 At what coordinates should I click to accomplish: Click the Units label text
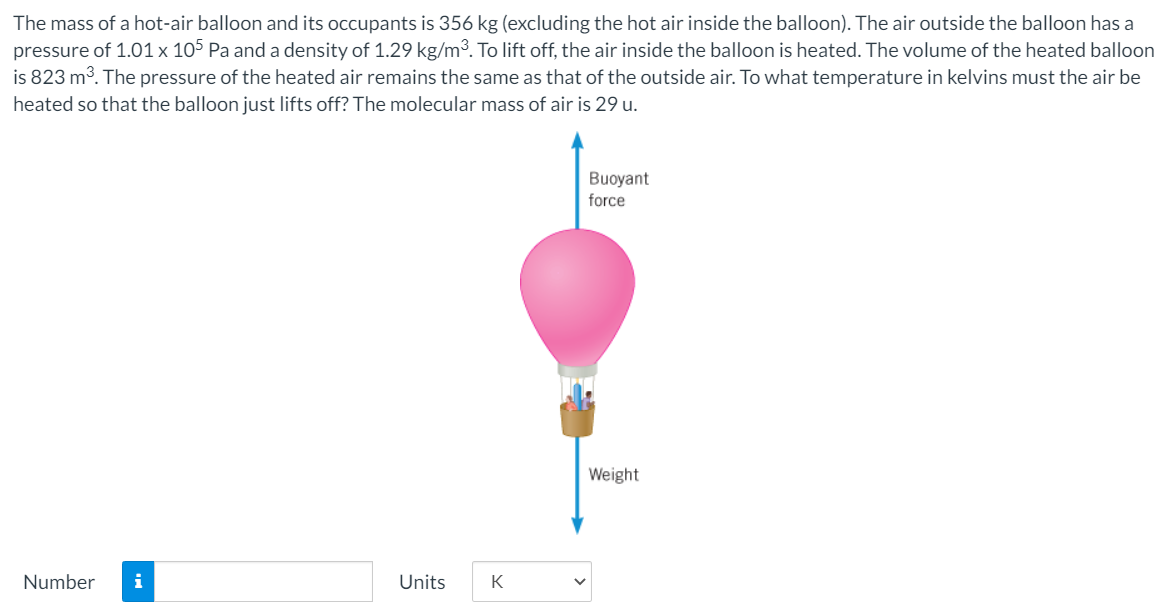[421, 582]
